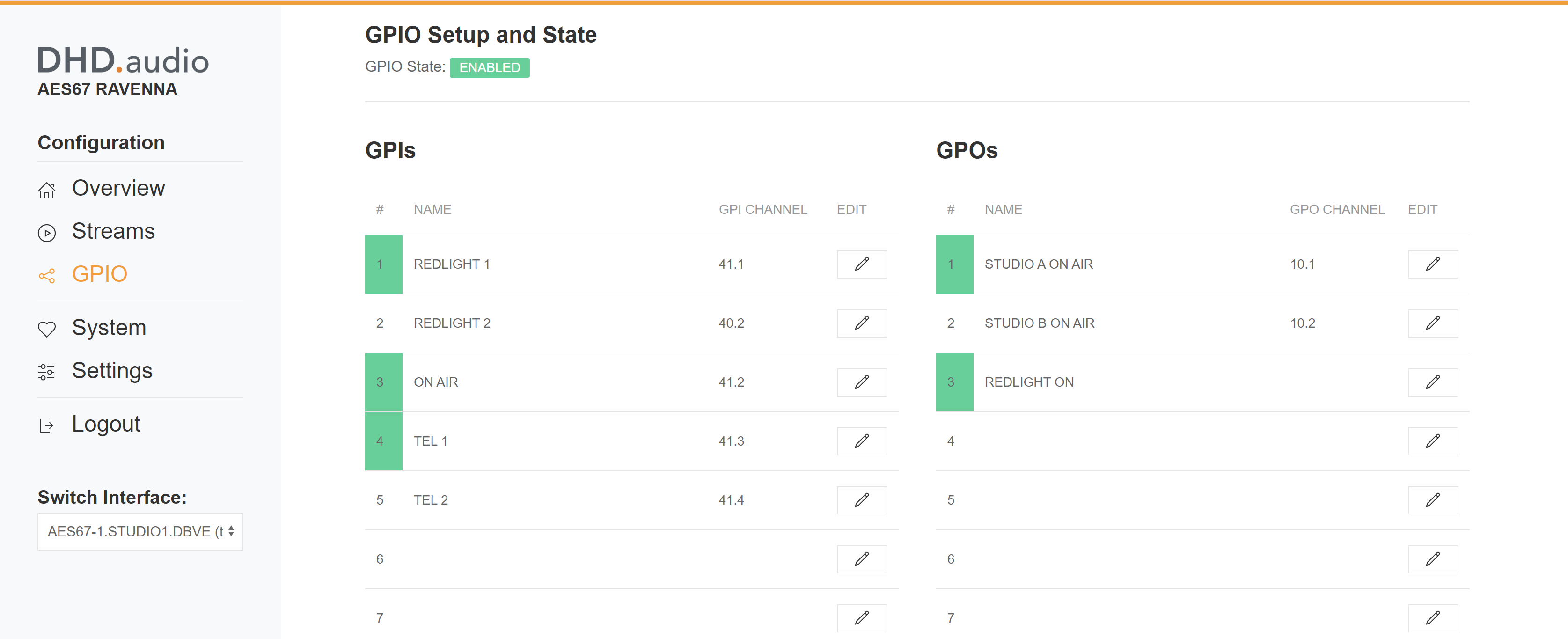The image size is (1568, 639).
Task: Edit GPI TEL 2 with pencil icon
Action: [x=861, y=500]
